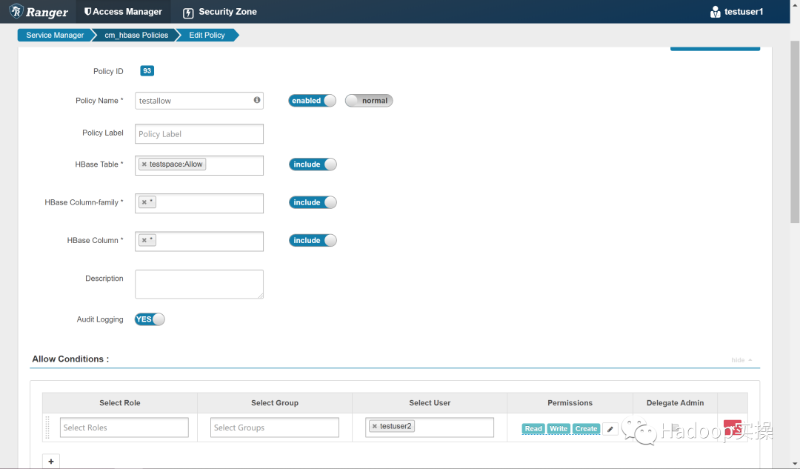The image size is (800, 469).
Task: Open the Access Manager menu
Action: click(x=123, y=12)
